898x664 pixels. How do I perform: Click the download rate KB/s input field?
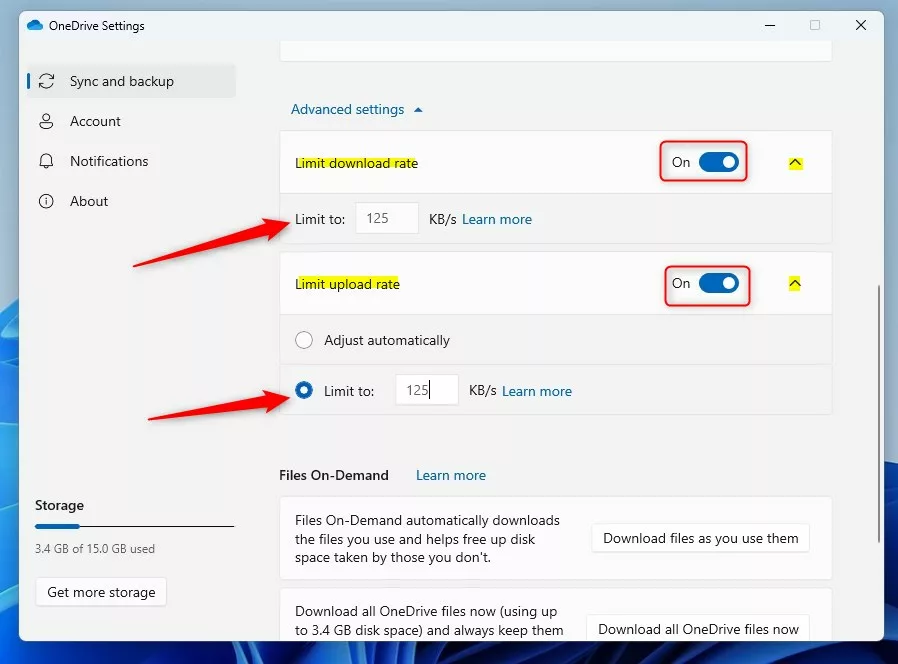coord(387,218)
